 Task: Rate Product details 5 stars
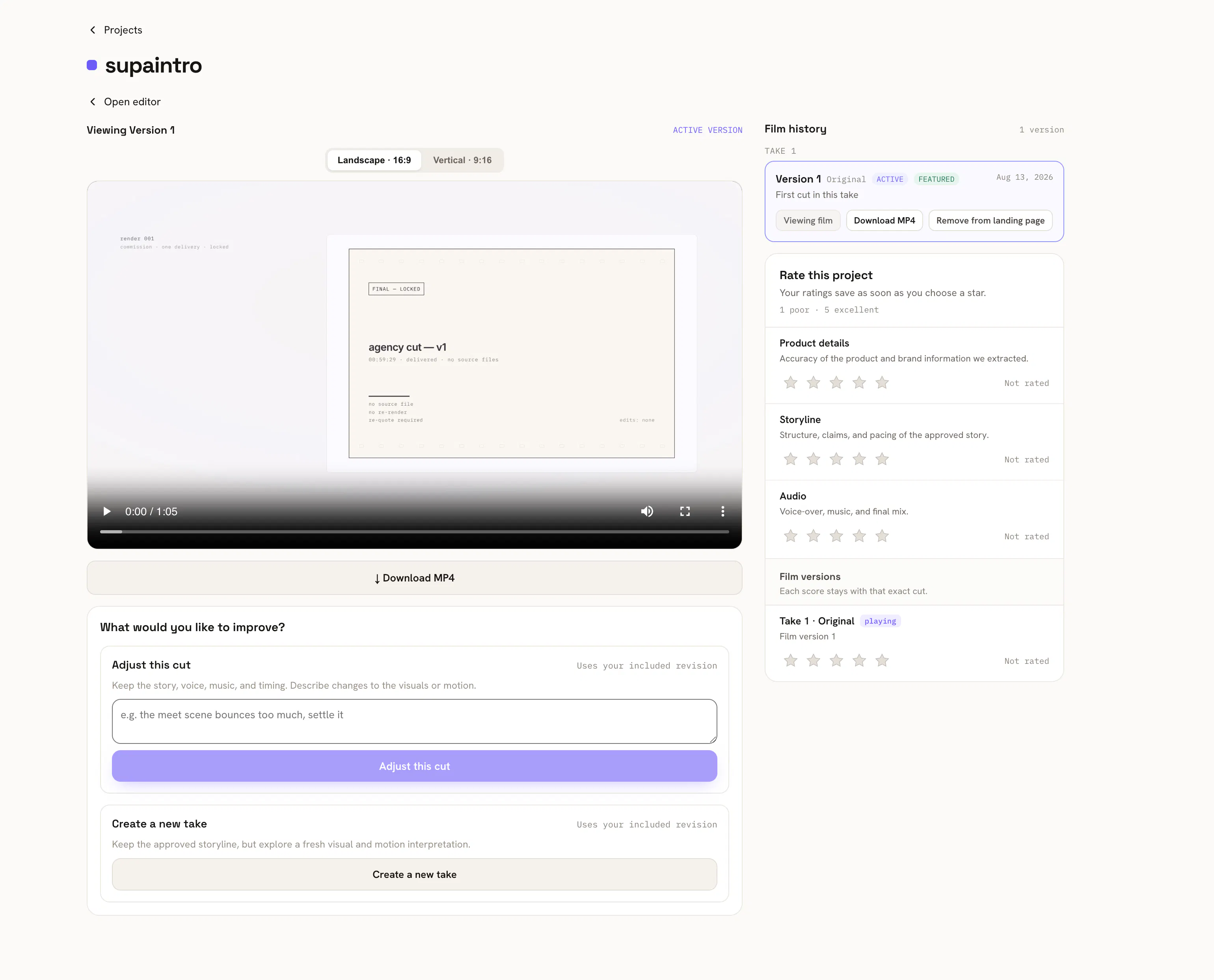coord(882,383)
